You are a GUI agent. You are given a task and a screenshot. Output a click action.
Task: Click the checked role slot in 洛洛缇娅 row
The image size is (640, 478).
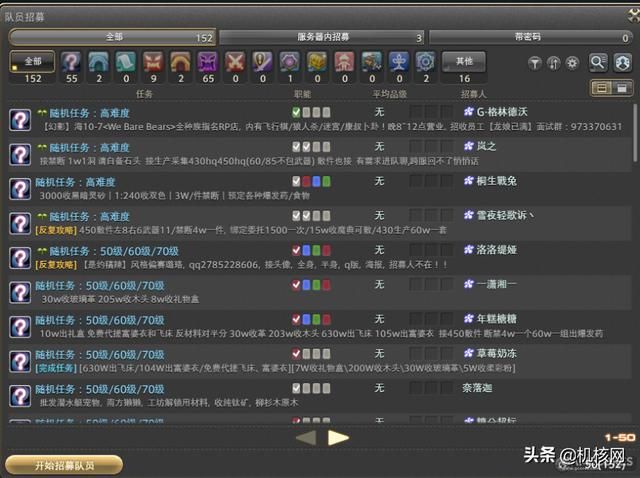pyautogui.click(x=296, y=250)
